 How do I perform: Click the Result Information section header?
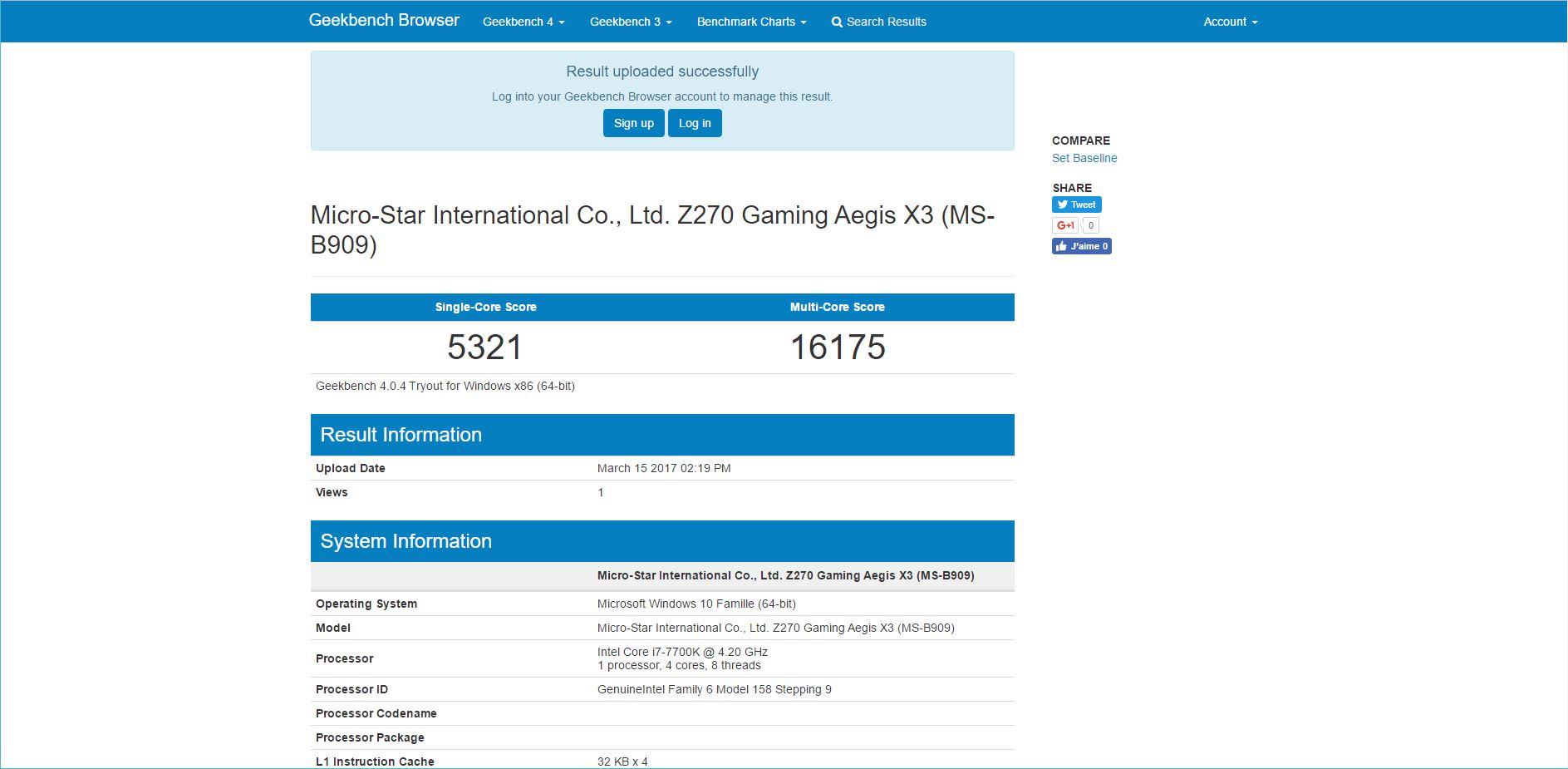(x=662, y=435)
